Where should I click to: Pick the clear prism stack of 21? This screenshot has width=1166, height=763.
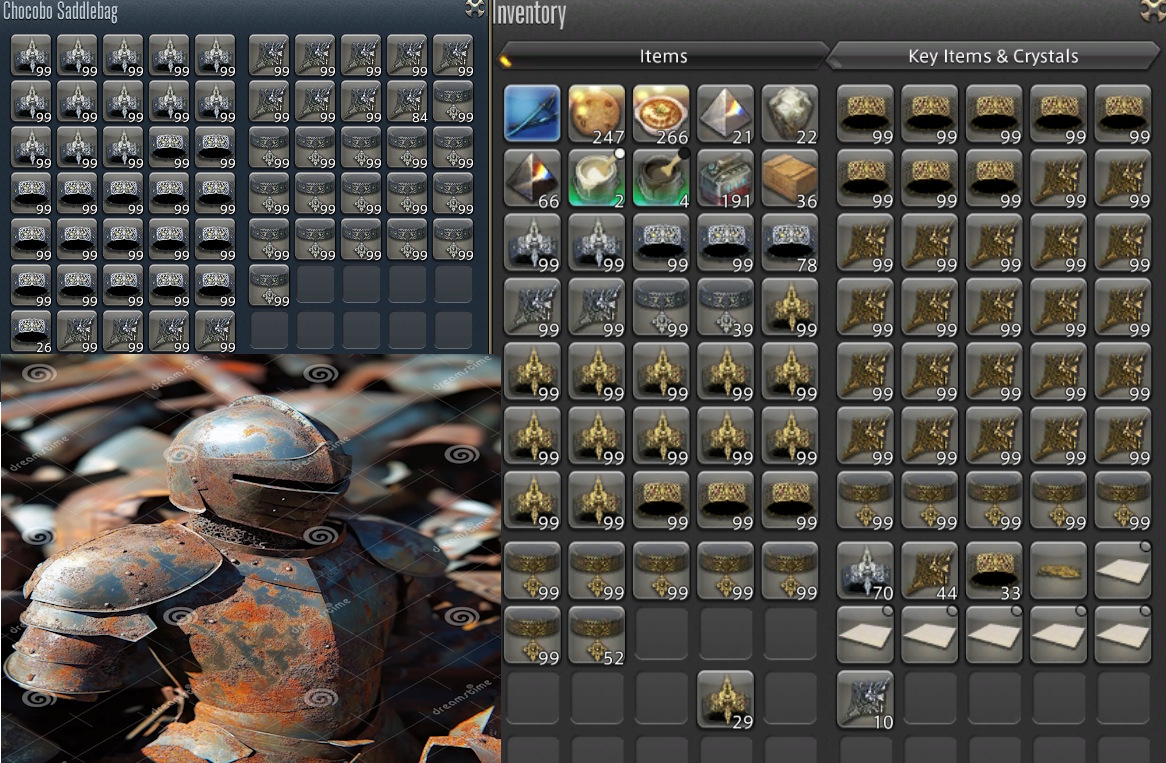(726, 113)
